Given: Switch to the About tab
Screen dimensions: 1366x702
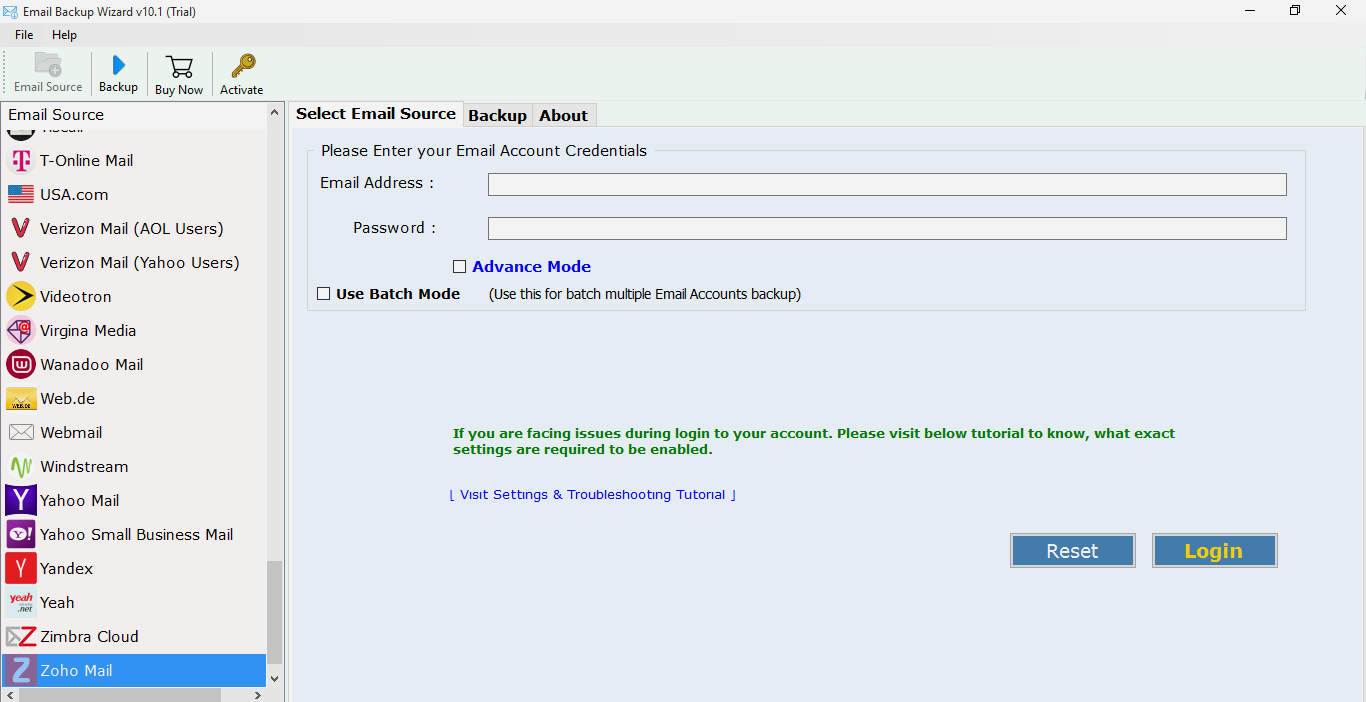Looking at the screenshot, I should (x=564, y=115).
